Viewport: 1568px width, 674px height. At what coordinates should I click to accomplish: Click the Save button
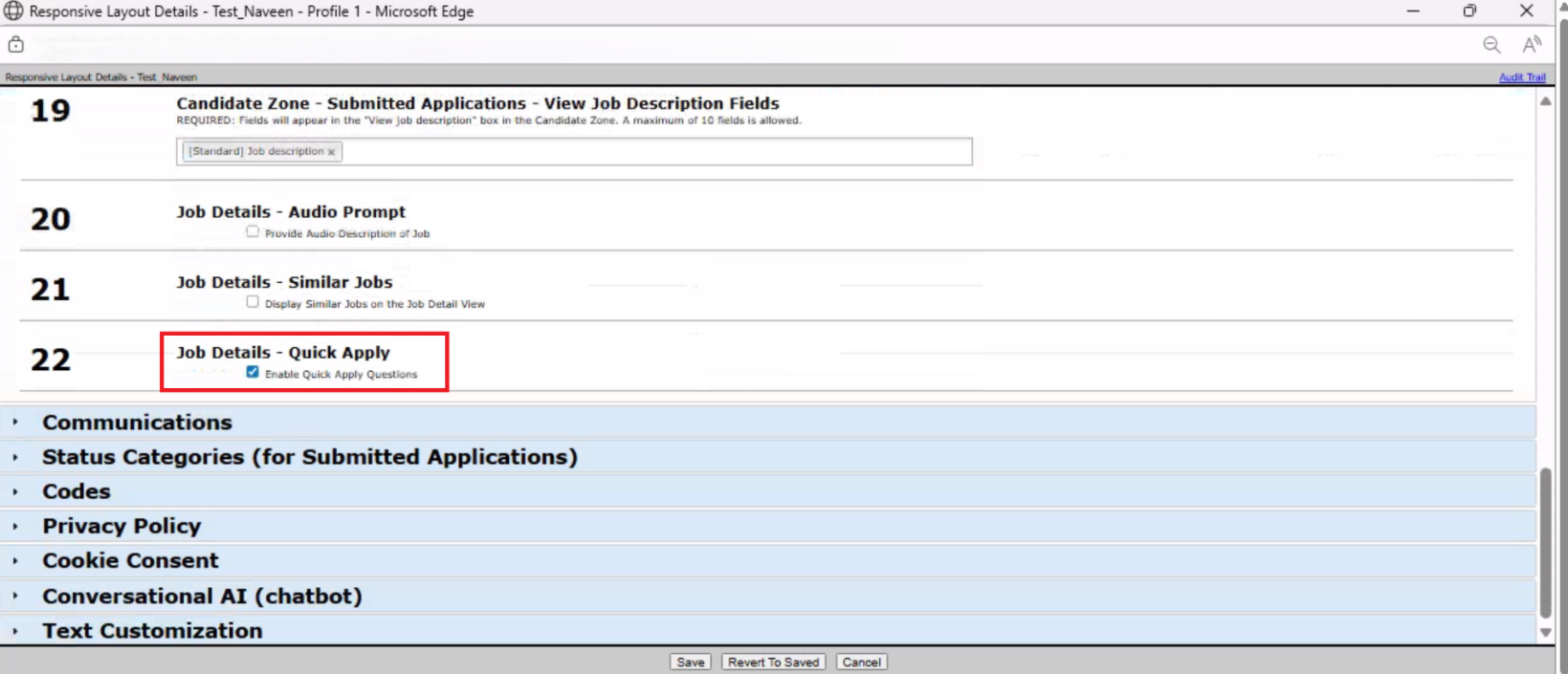point(690,662)
